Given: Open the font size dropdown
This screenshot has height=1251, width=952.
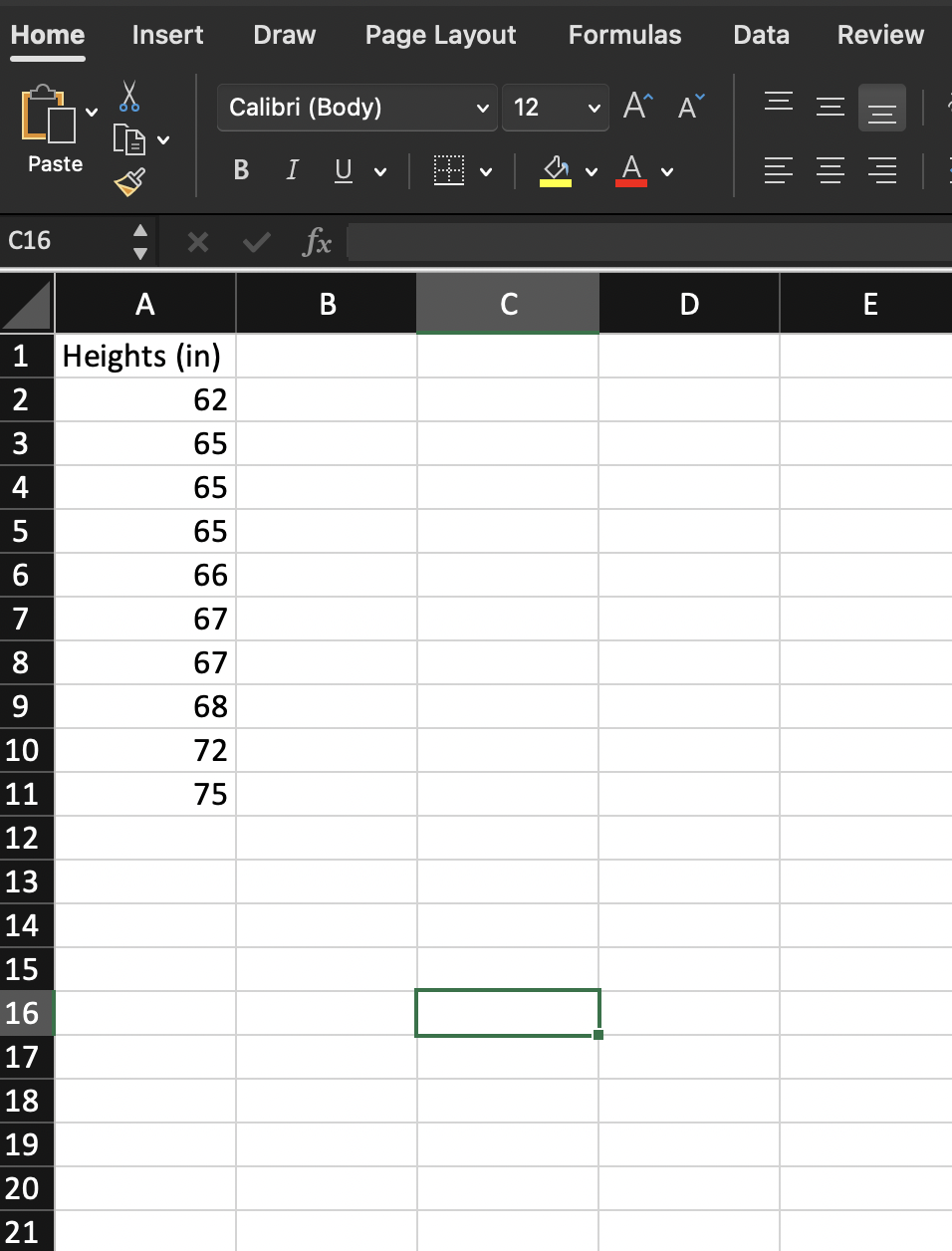Looking at the screenshot, I should (594, 107).
